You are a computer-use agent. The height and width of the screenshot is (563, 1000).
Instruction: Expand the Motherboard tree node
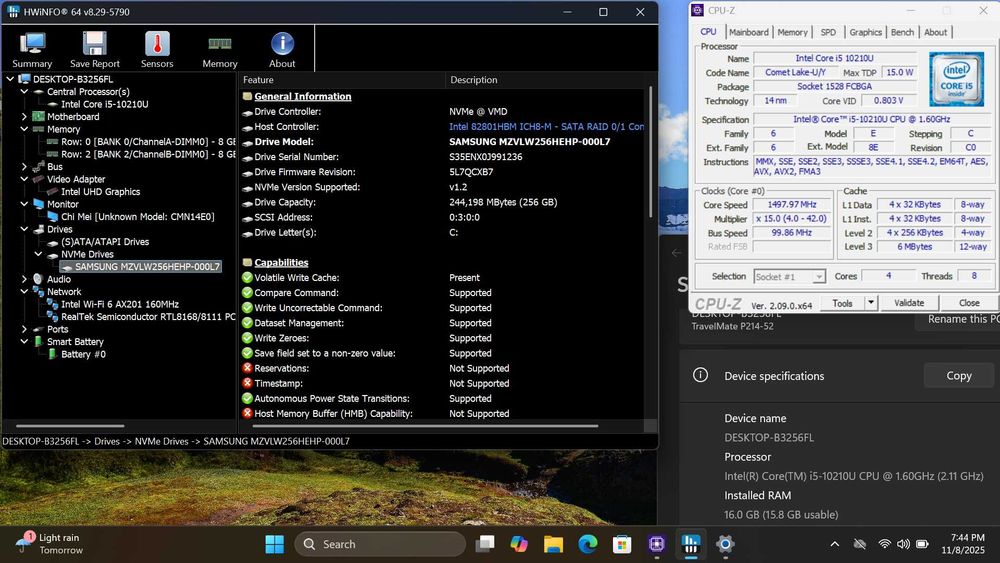[x=24, y=117]
